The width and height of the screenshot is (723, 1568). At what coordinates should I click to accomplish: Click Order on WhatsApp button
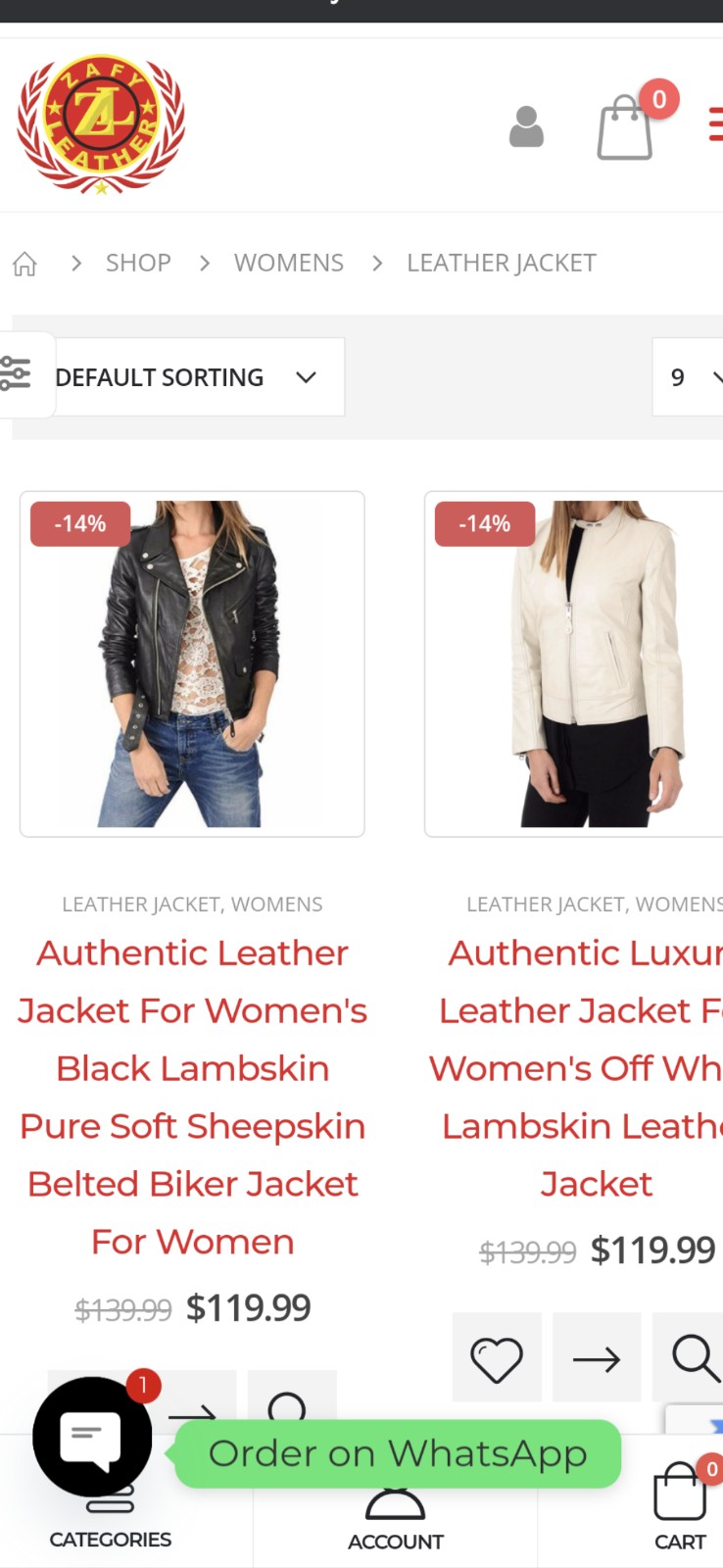398,1453
